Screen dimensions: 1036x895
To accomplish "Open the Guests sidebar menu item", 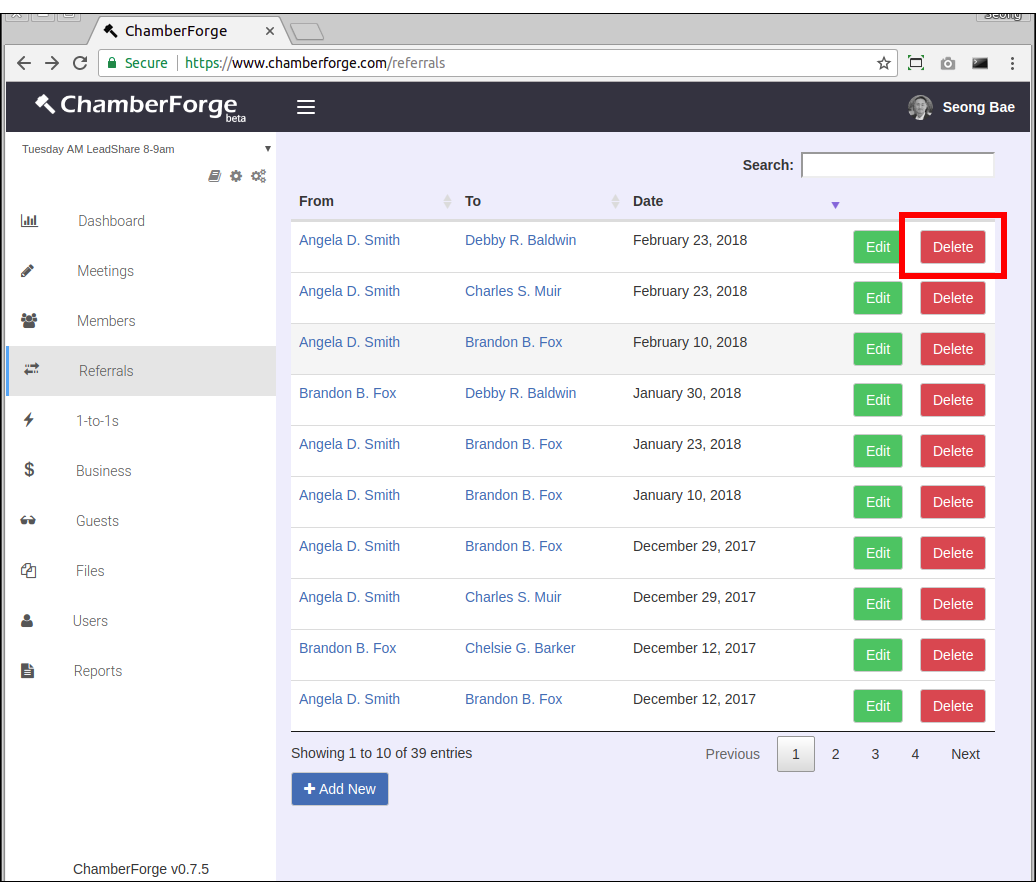I will pyautogui.click(x=97, y=521).
